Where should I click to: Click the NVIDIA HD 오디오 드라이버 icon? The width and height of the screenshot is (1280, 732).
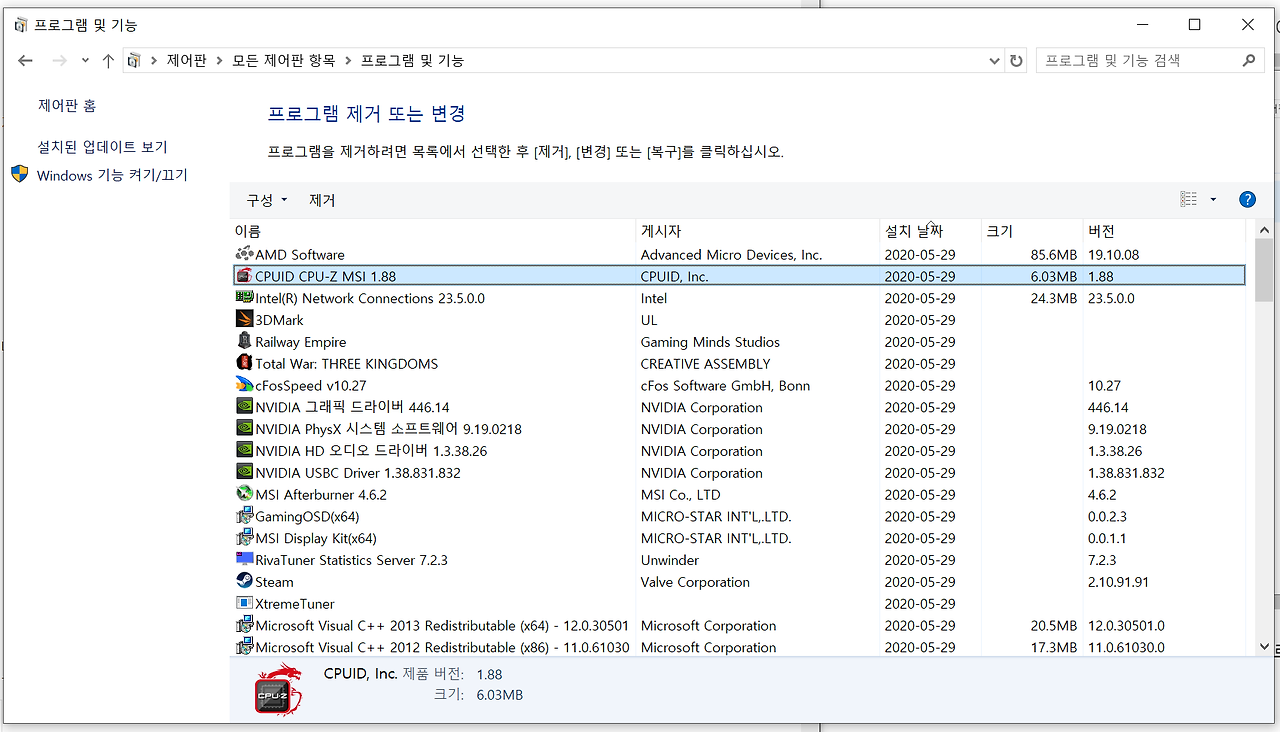(x=244, y=451)
